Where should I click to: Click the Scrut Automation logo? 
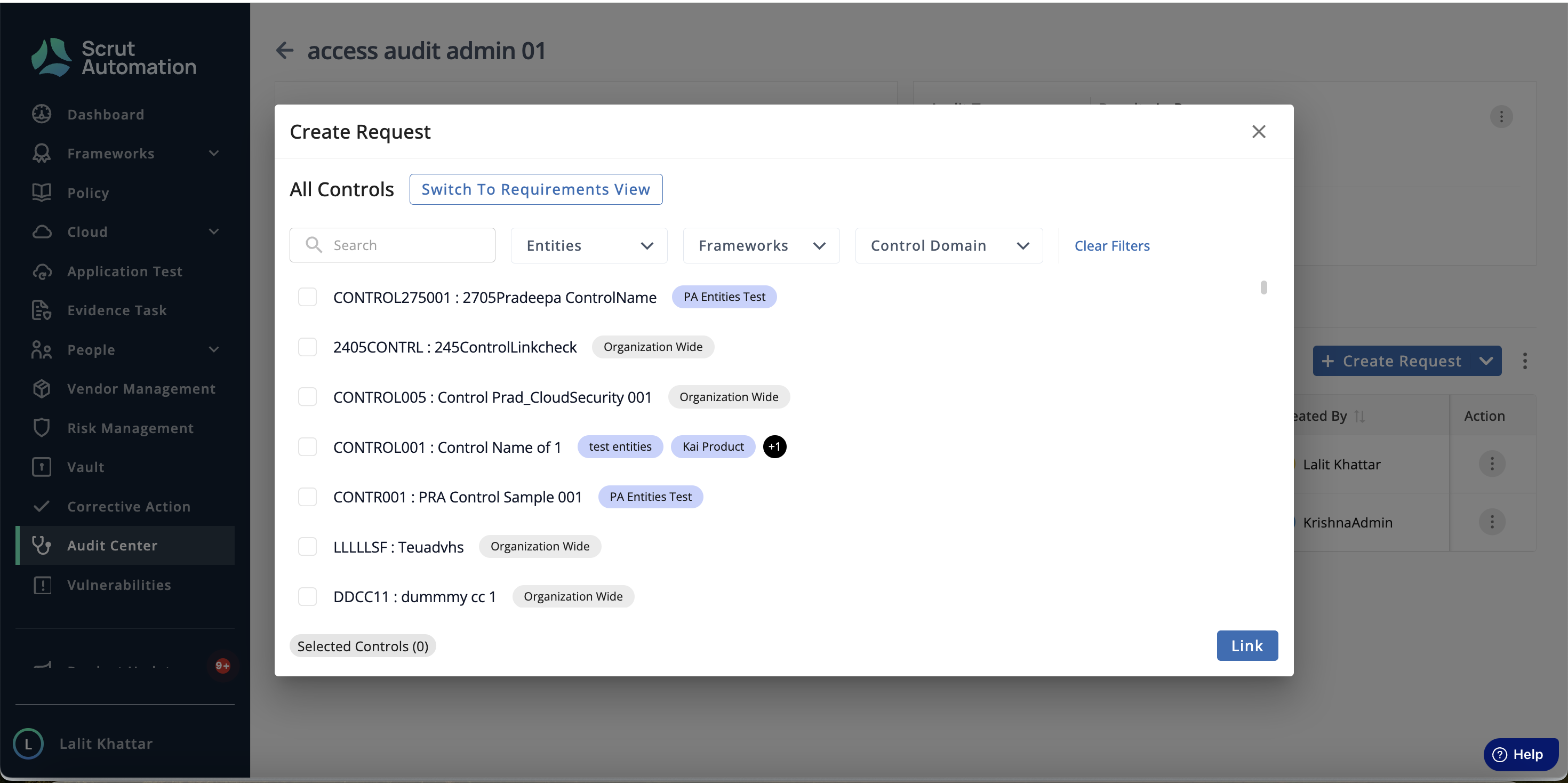click(x=114, y=57)
